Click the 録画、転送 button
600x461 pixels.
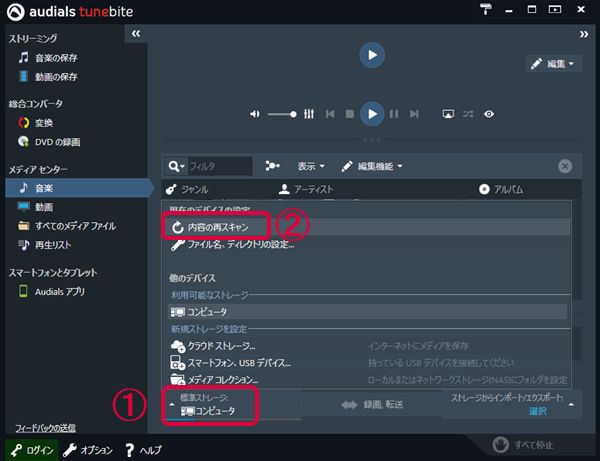(x=372, y=405)
